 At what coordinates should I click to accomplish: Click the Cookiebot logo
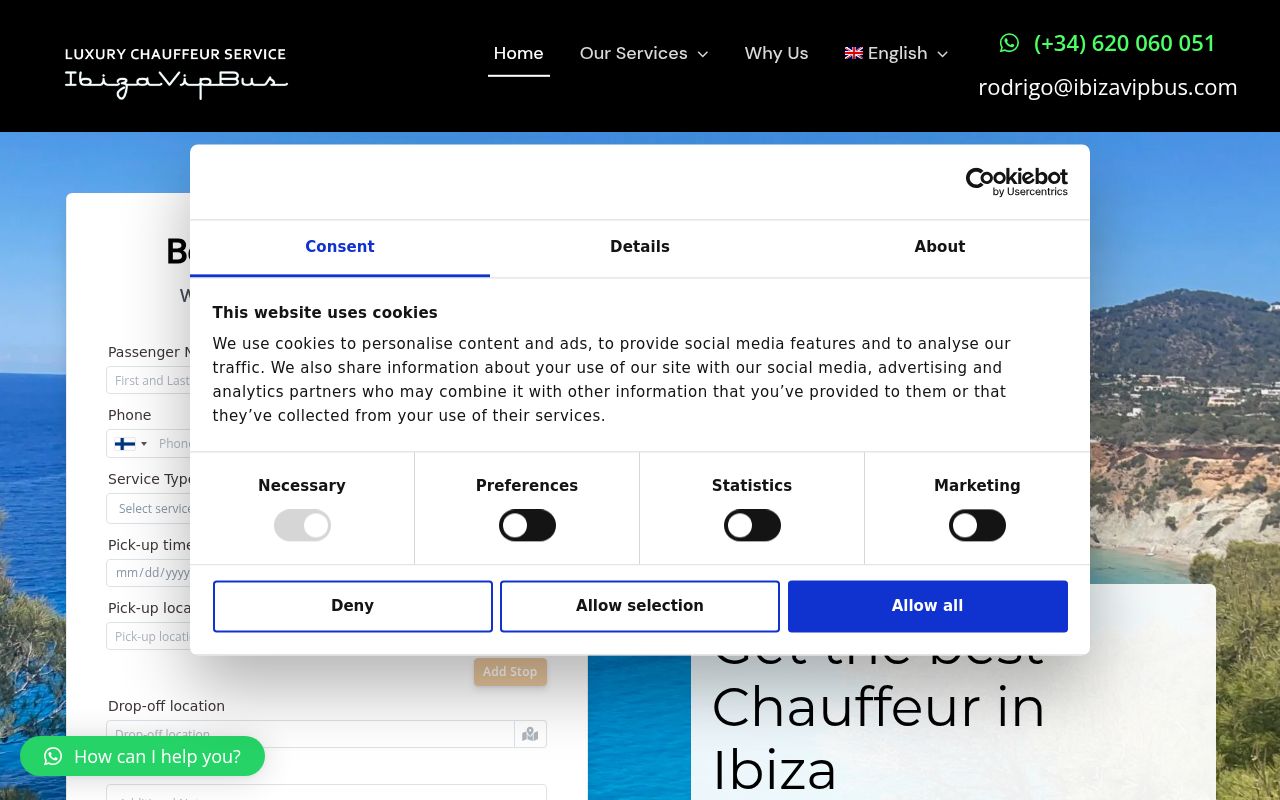coord(1016,182)
